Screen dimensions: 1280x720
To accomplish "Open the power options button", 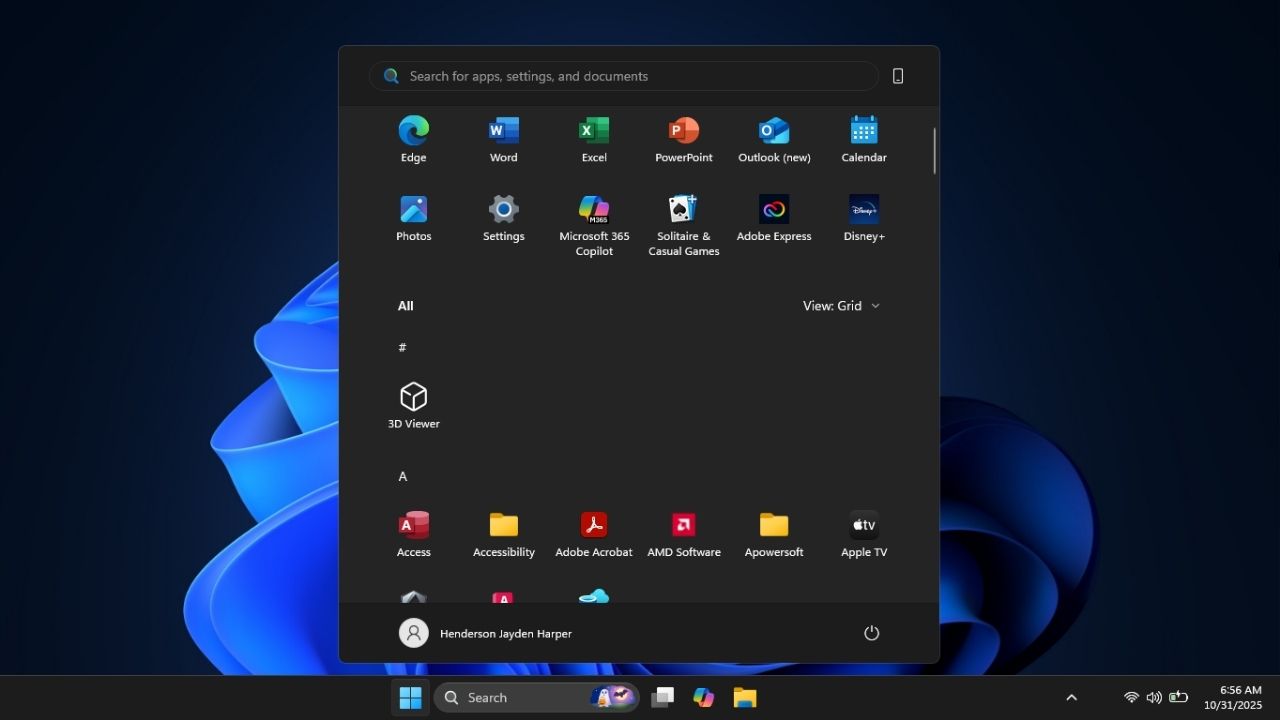I will click(871, 632).
